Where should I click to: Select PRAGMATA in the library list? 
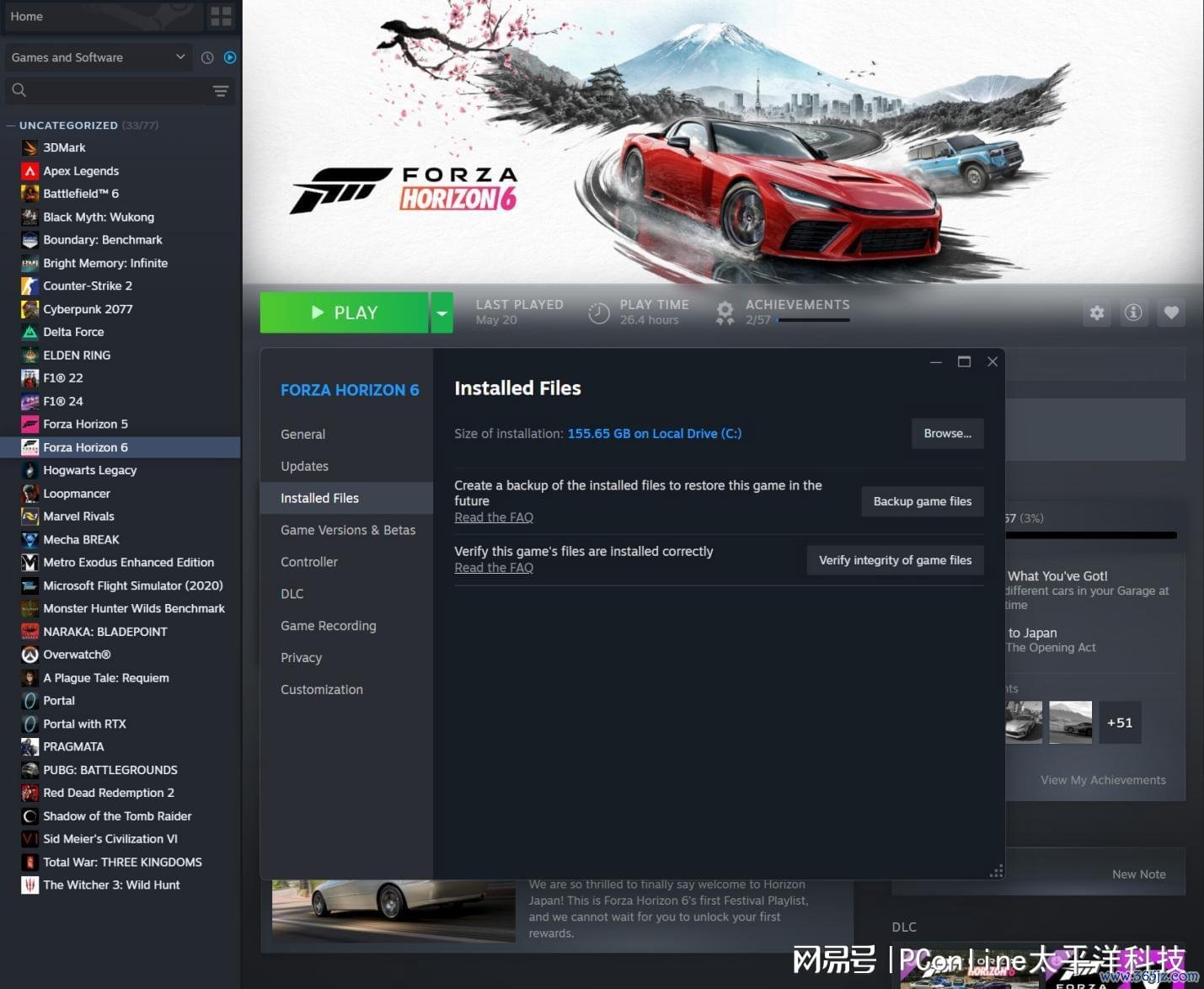[x=120, y=746]
